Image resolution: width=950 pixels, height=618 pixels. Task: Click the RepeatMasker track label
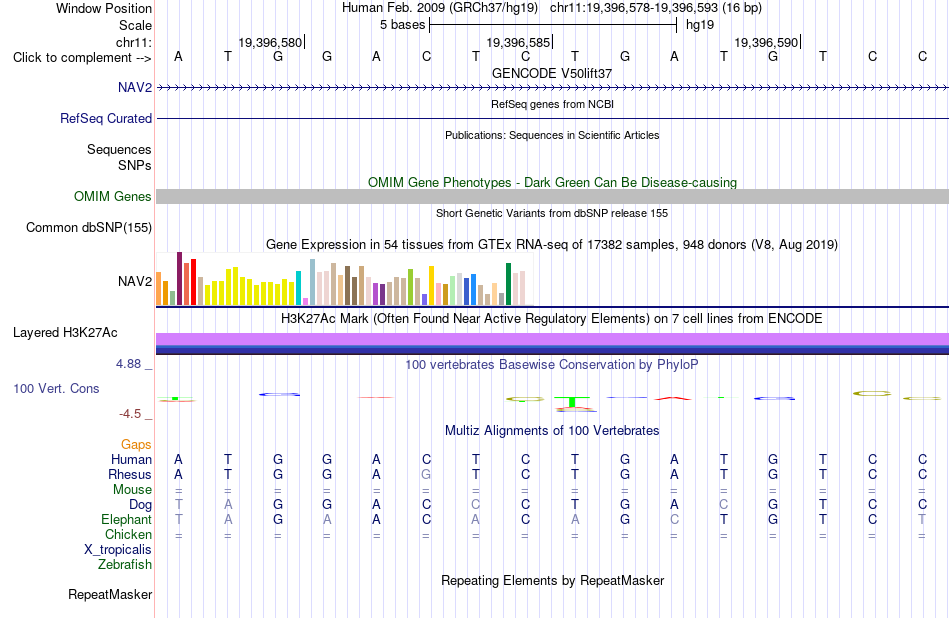pos(110,594)
